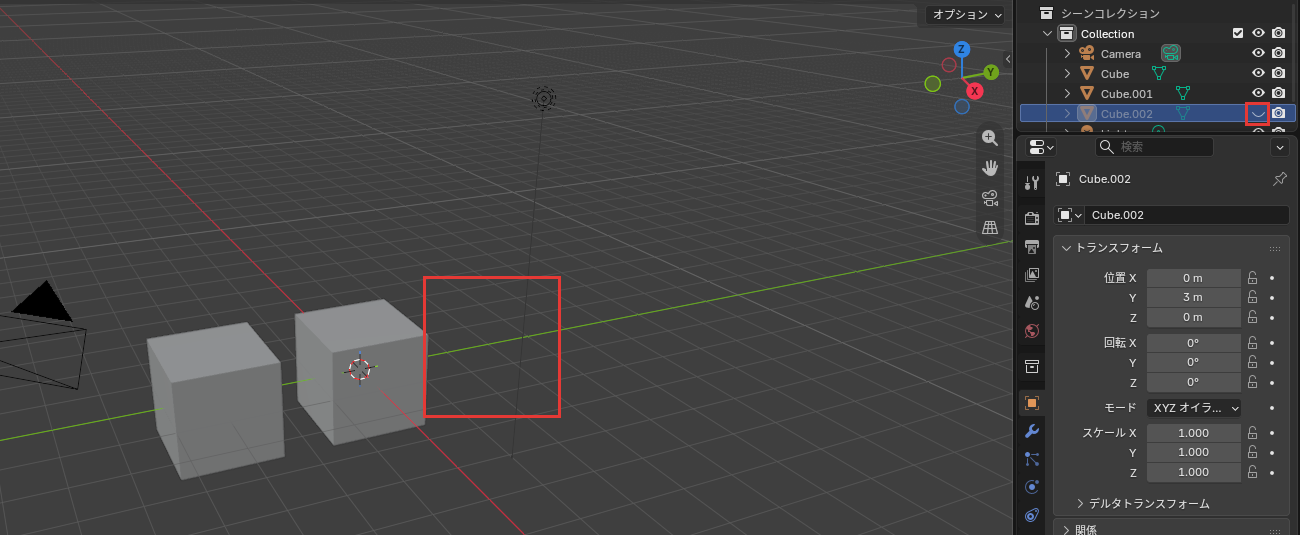Open the World properties tab
This screenshot has width=1300, height=535.
1032,330
